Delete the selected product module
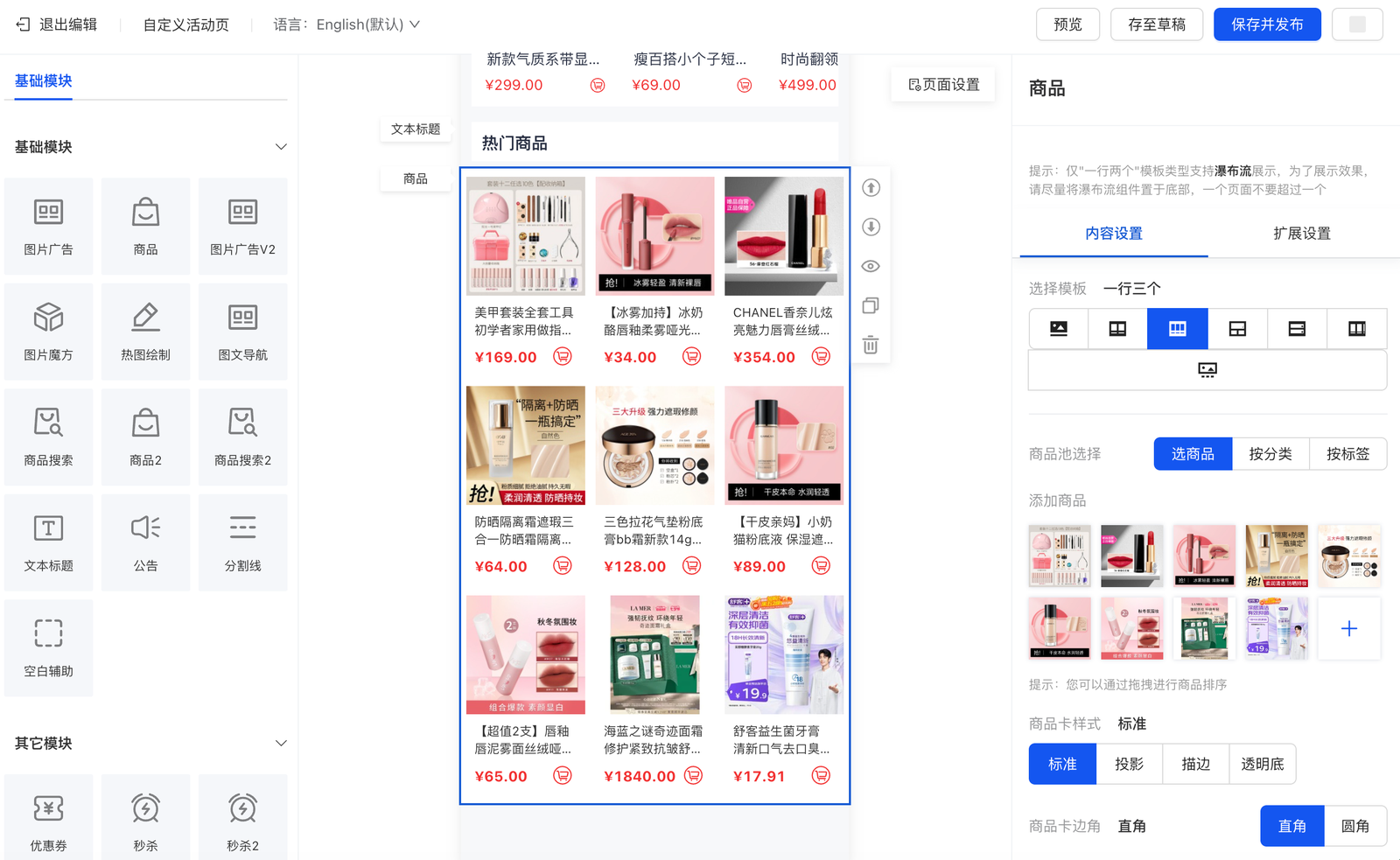1400x860 pixels. tap(871, 345)
